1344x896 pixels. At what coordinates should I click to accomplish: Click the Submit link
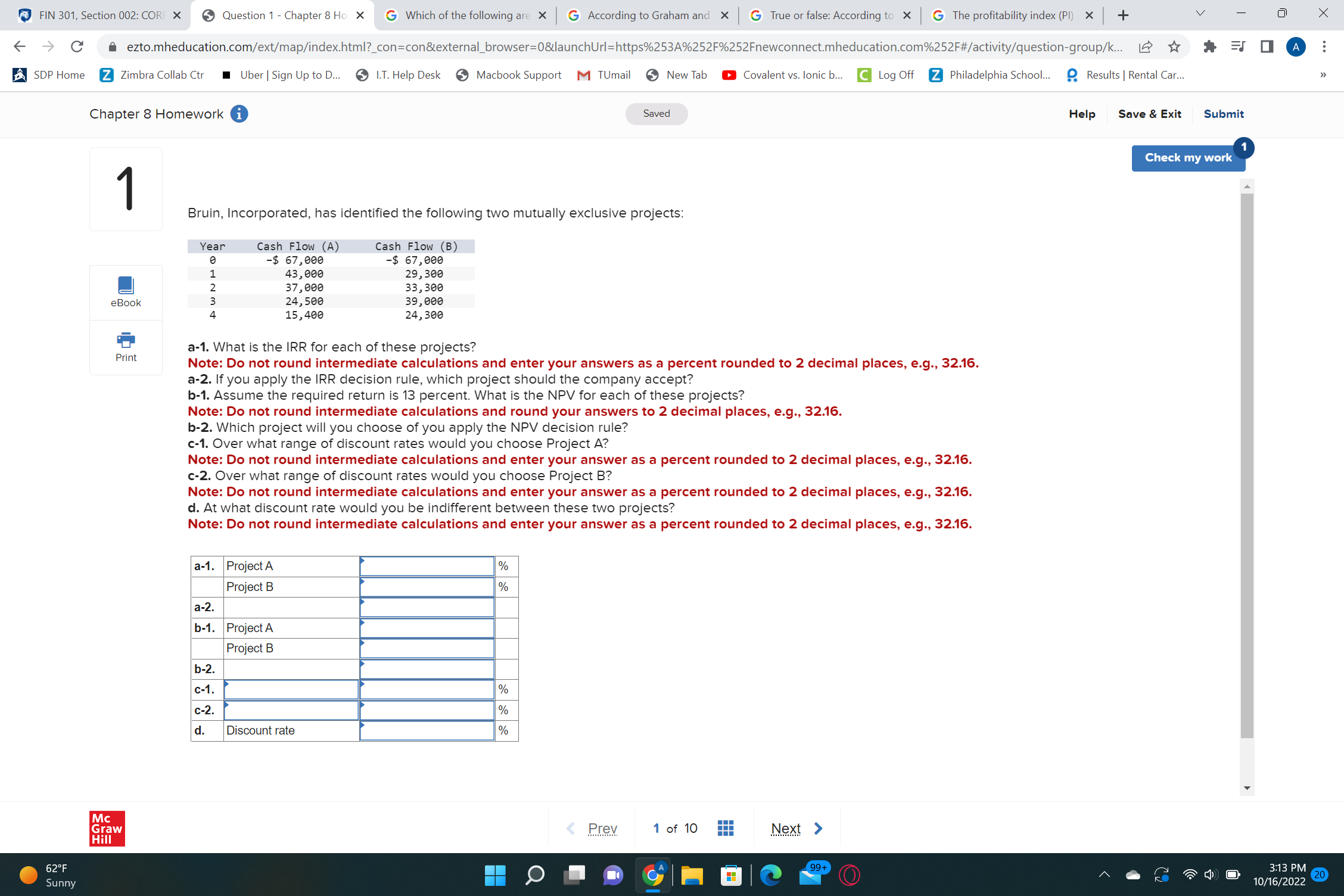pos(1222,113)
